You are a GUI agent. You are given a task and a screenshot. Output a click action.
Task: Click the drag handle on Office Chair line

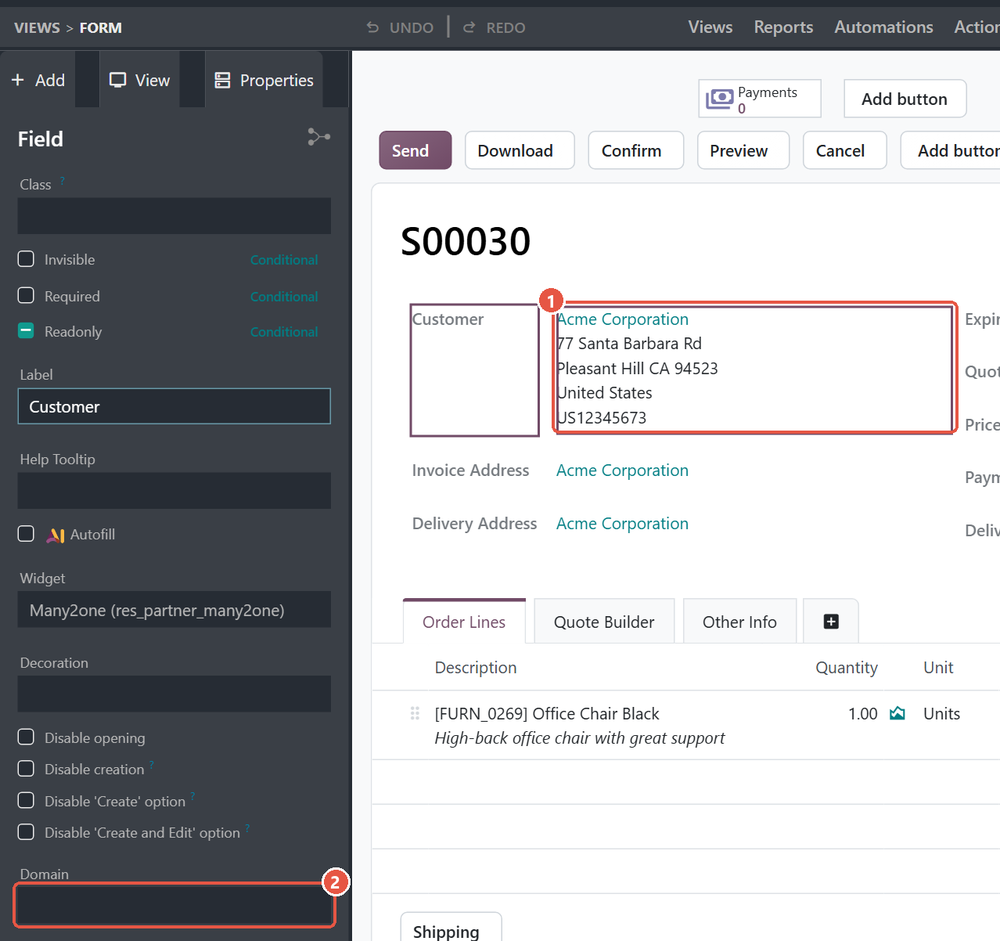click(x=415, y=713)
